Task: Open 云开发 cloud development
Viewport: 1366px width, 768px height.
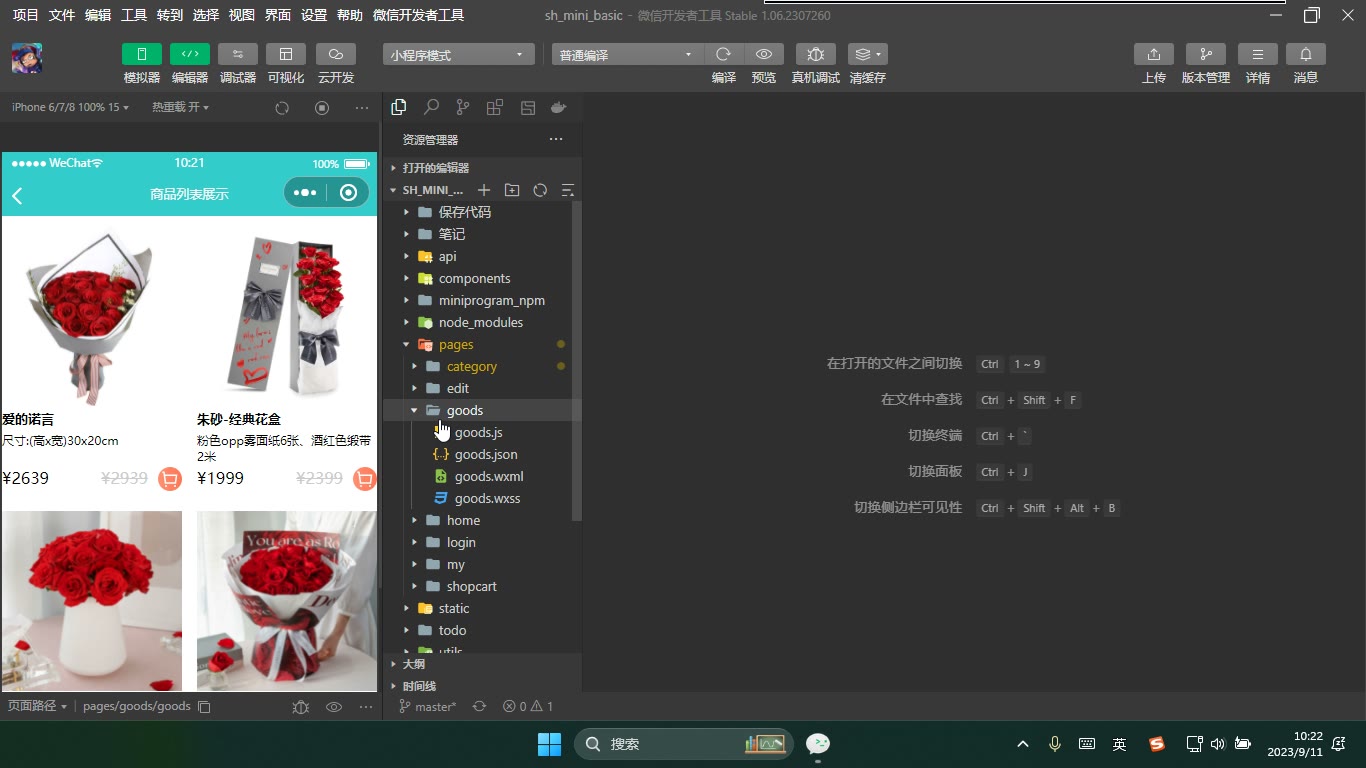Action: pos(336,54)
